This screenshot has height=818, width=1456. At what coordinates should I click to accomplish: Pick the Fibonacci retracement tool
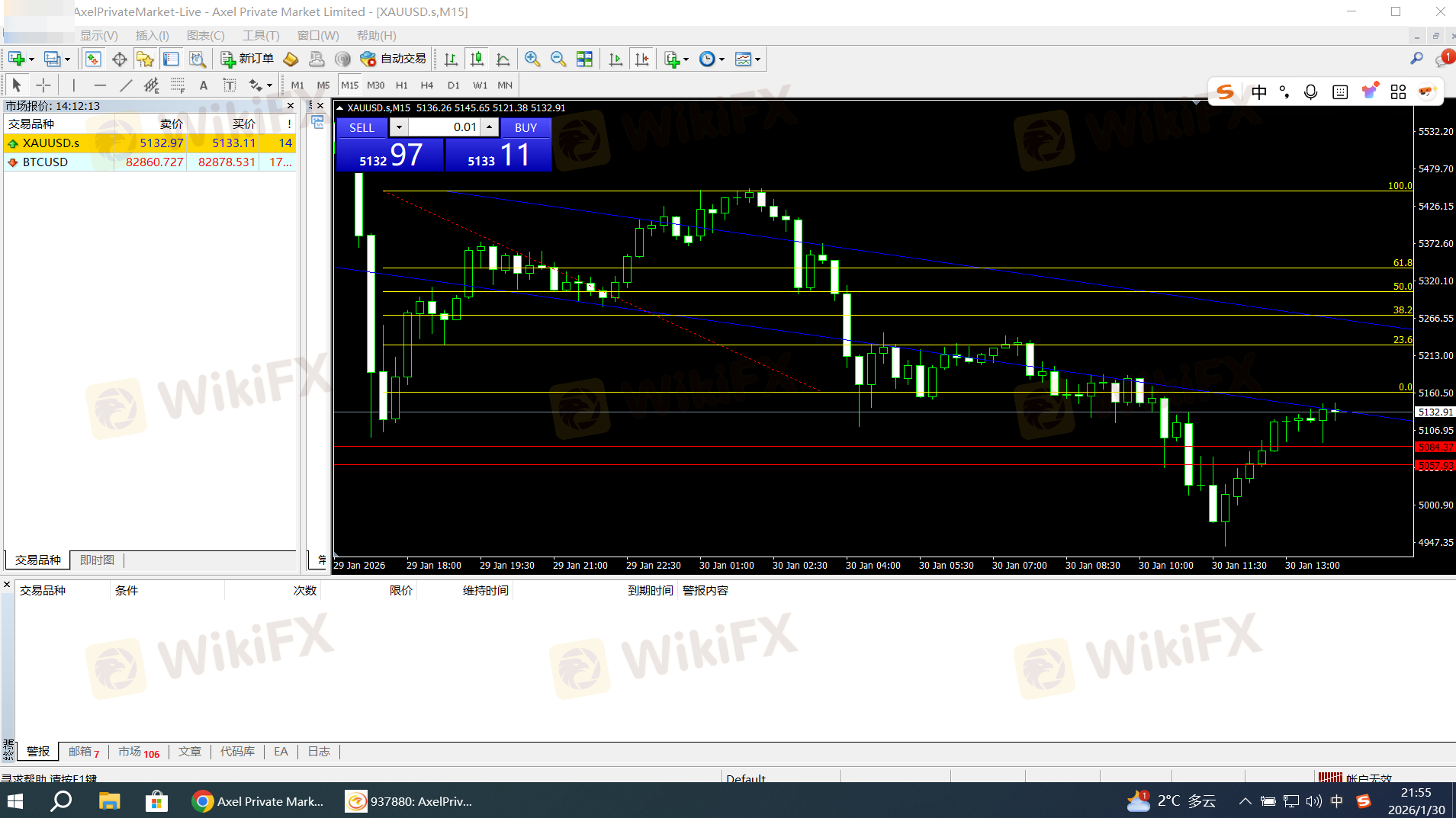point(178,85)
